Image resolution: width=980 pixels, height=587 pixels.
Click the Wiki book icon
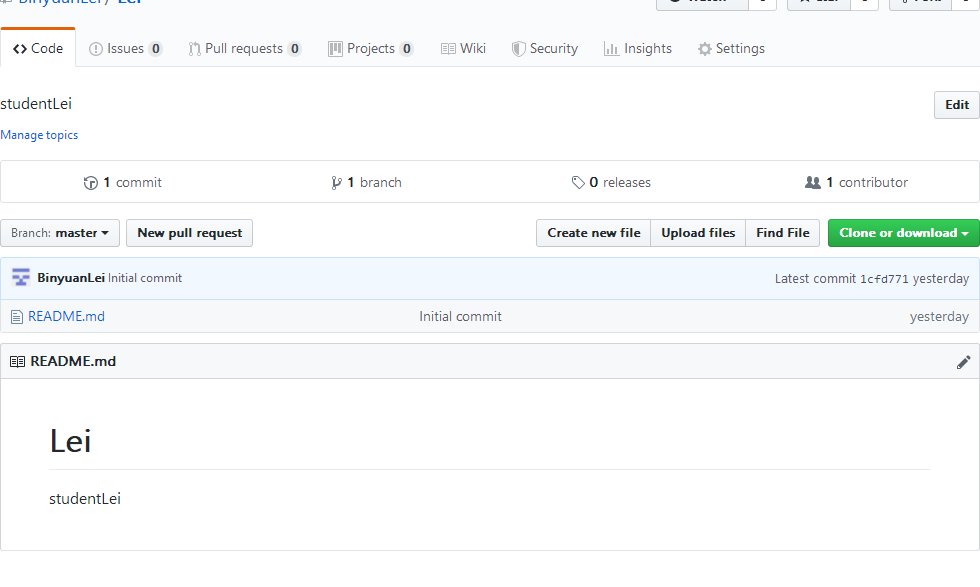click(448, 49)
